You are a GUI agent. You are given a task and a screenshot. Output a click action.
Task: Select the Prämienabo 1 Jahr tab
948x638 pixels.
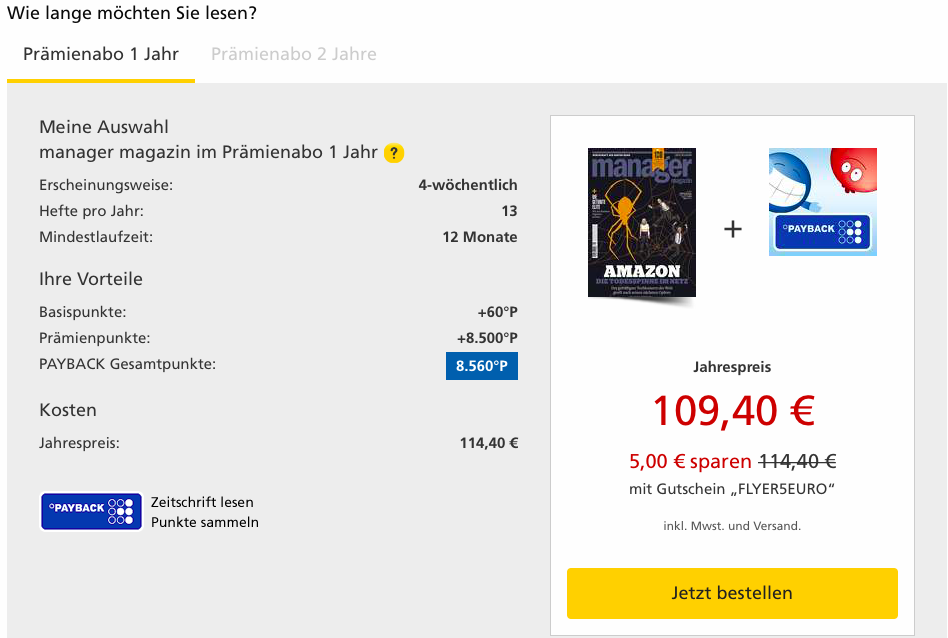point(101,54)
